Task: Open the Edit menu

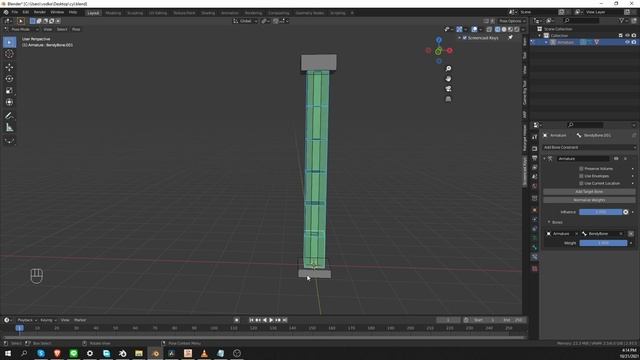Action: (26, 13)
